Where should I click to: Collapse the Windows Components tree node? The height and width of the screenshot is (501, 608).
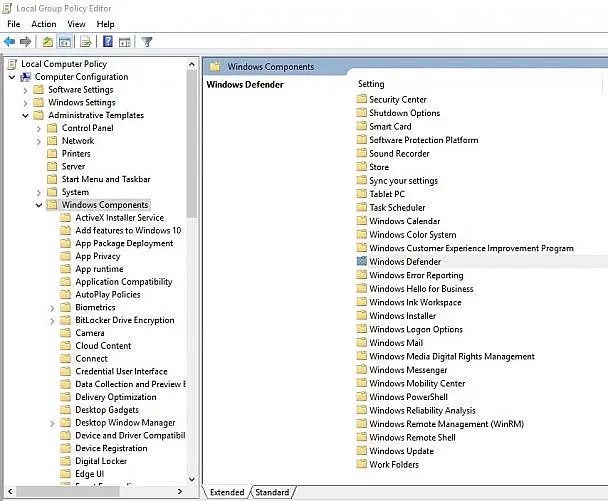click(39, 205)
